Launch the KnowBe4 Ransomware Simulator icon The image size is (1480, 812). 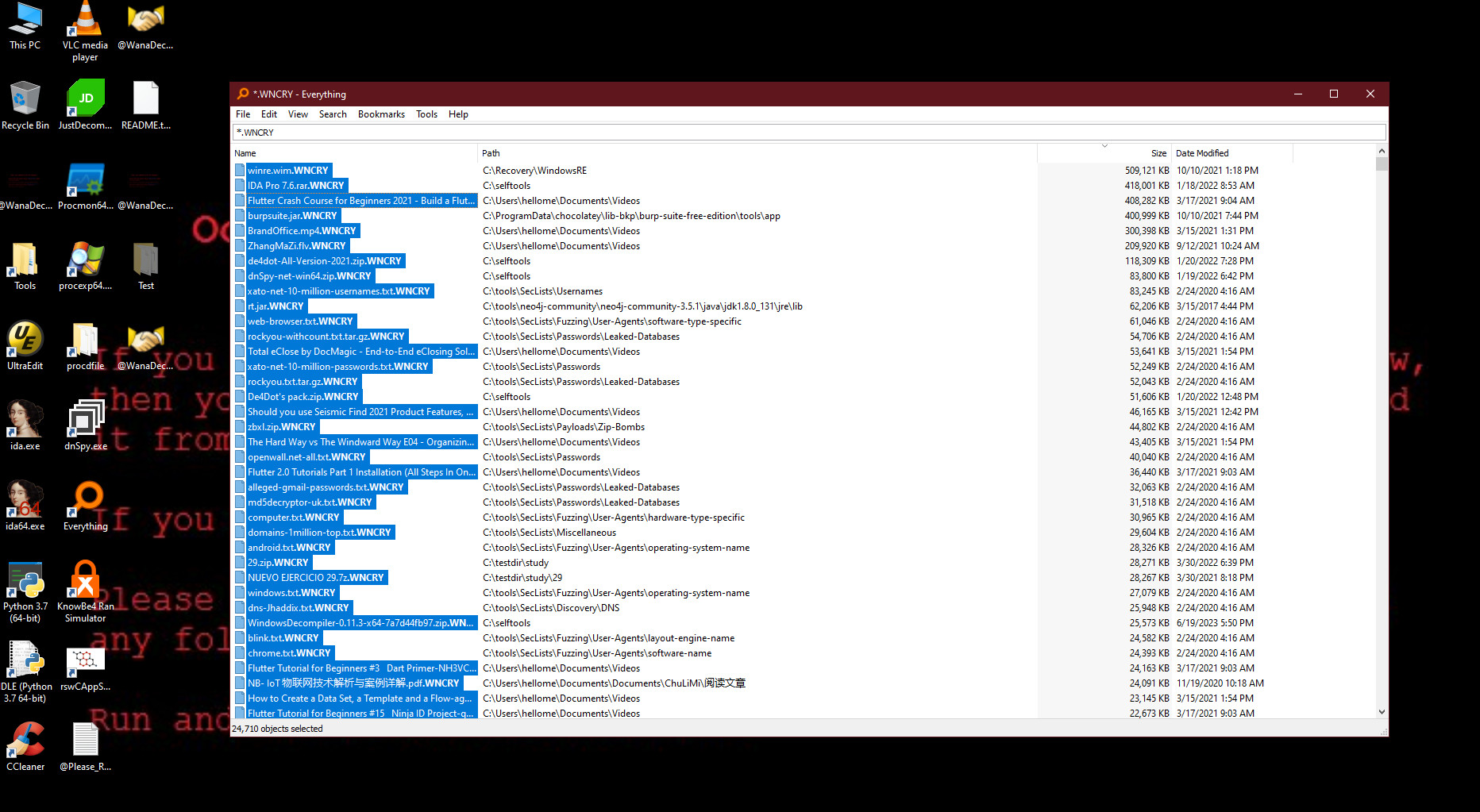(85, 582)
